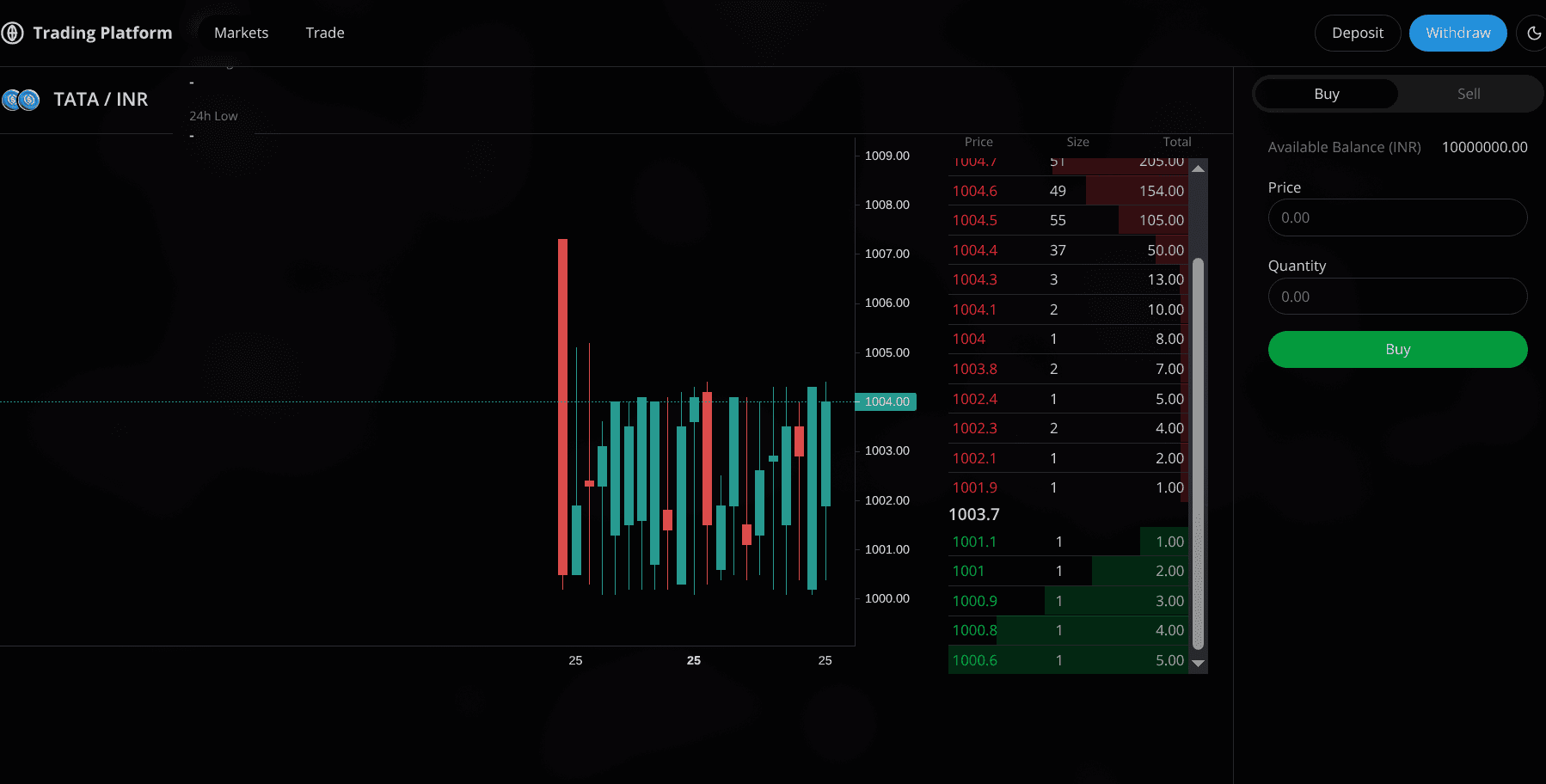Click the Total column header
Image resolution: width=1546 pixels, height=784 pixels.
pyautogui.click(x=1177, y=142)
